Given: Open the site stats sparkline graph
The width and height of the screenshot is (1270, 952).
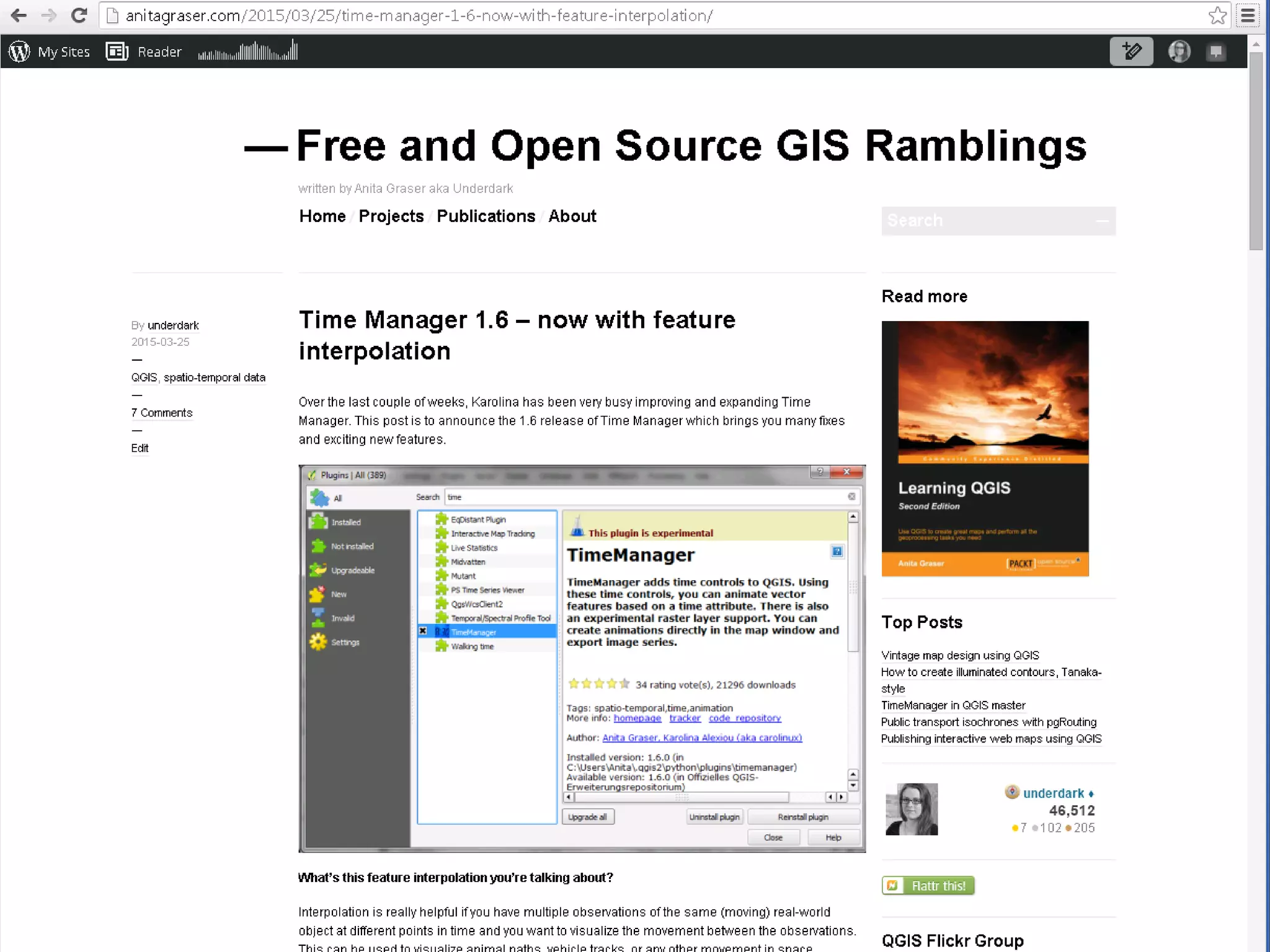Looking at the screenshot, I should tap(248, 51).
